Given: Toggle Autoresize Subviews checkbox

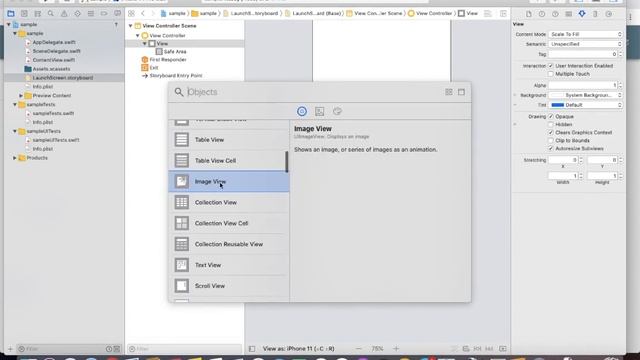Looking at the screenshot, I should click(x=551, y=148).
